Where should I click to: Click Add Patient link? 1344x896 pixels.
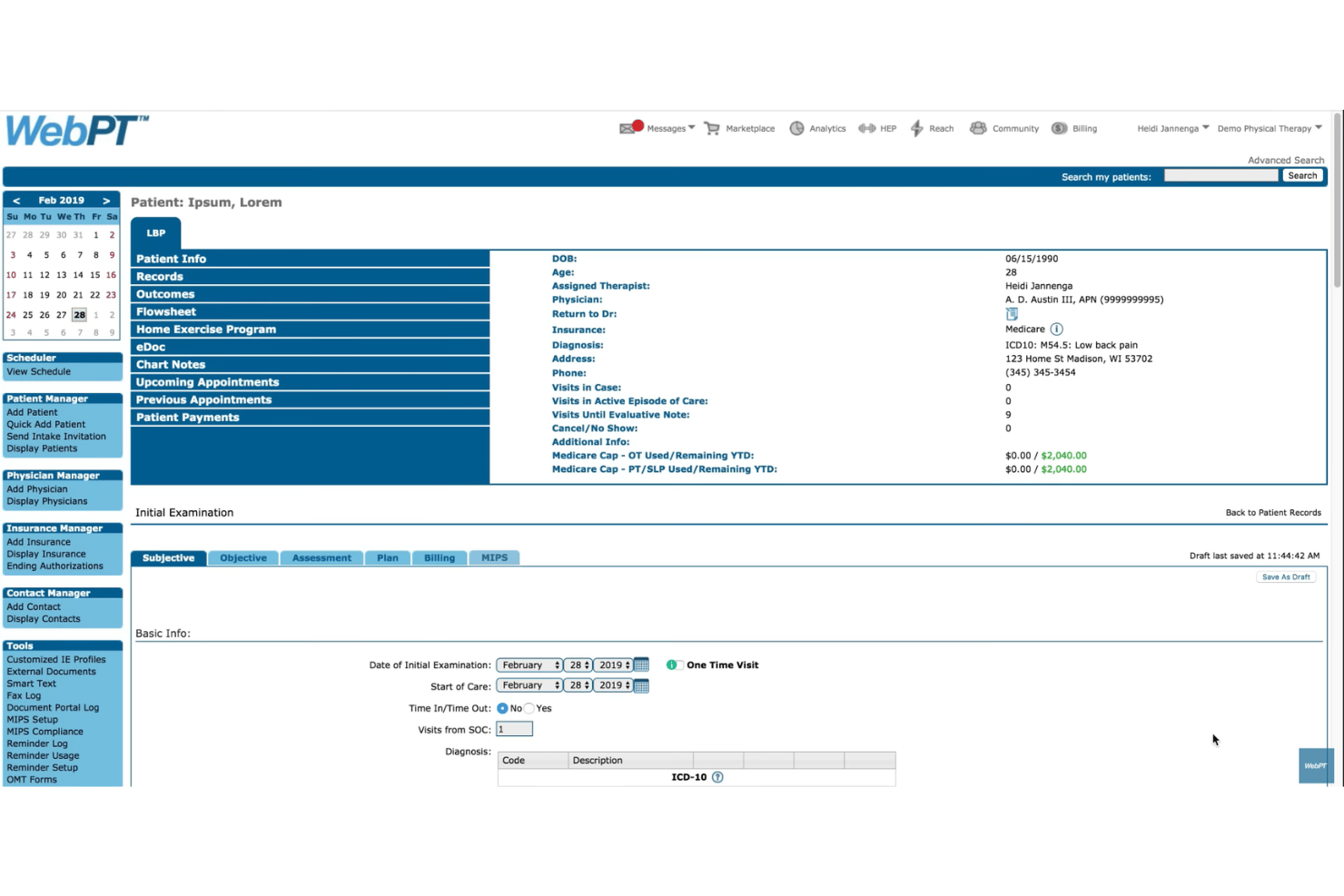pos(32,412)
